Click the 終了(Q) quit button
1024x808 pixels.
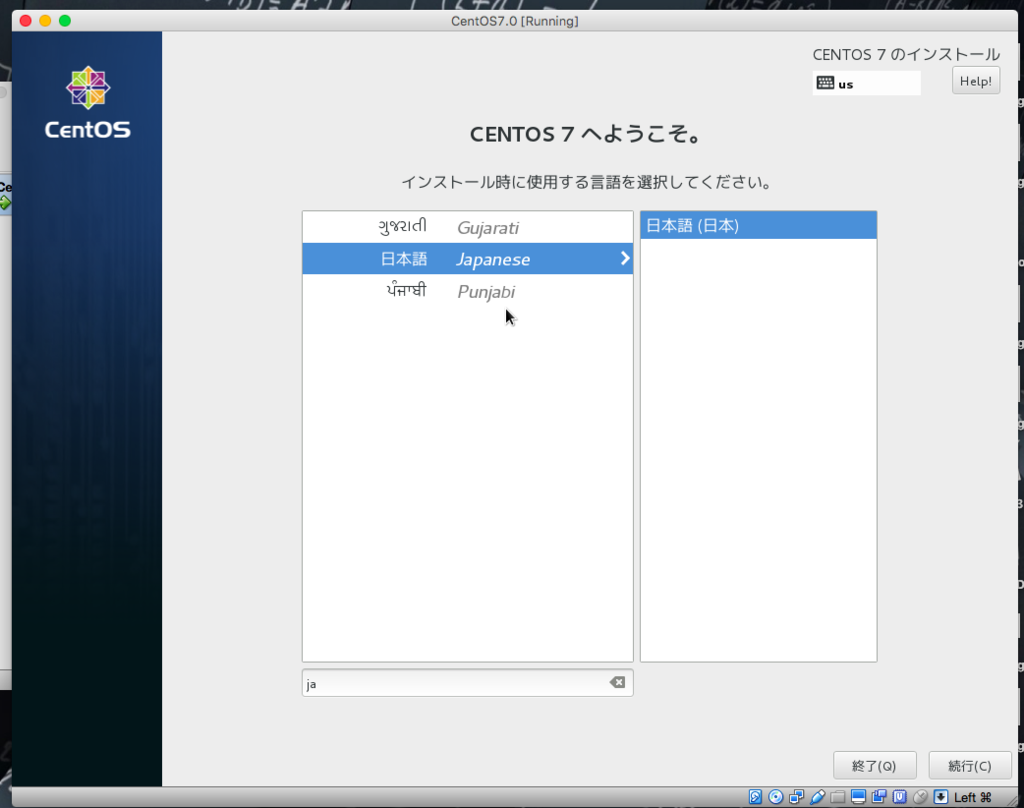tap(874, 766)
